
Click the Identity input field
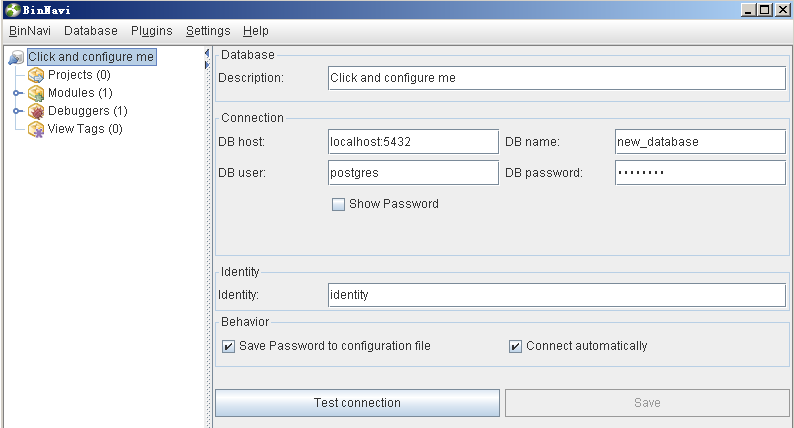557,295
